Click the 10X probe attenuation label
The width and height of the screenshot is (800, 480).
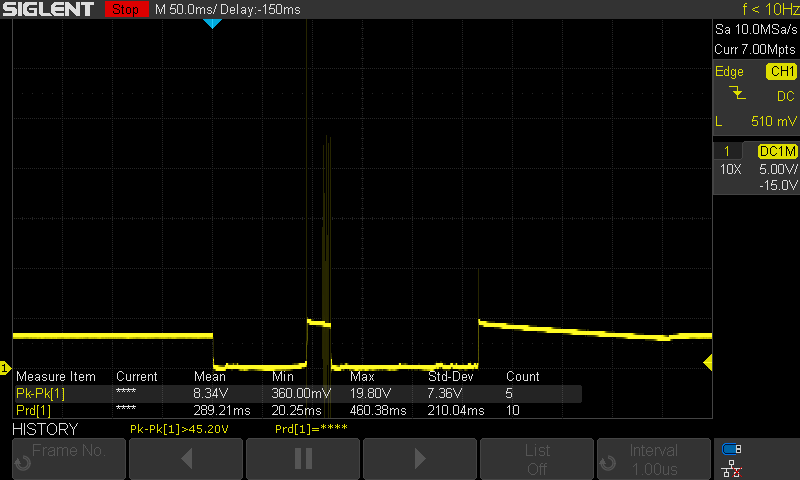(731, 169)
